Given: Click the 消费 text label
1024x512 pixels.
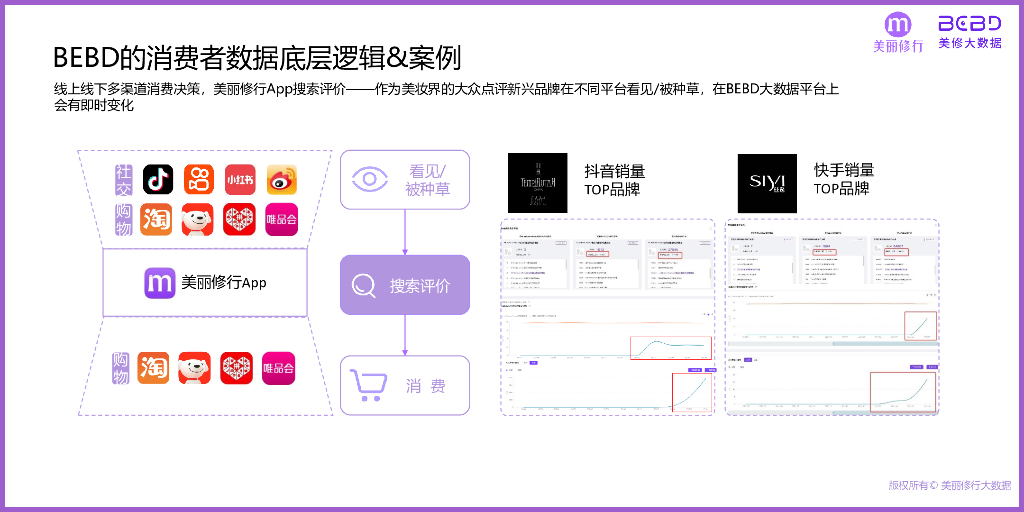Looking at the screenshot, I should pos(425,386).
